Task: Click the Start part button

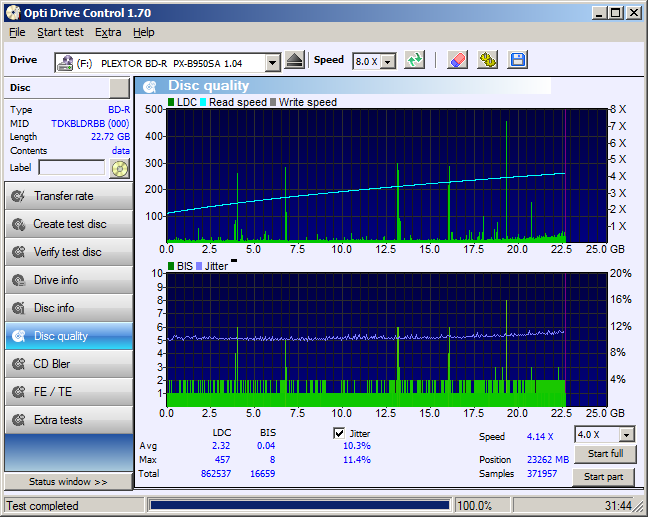Action: [x=603, y=477]
